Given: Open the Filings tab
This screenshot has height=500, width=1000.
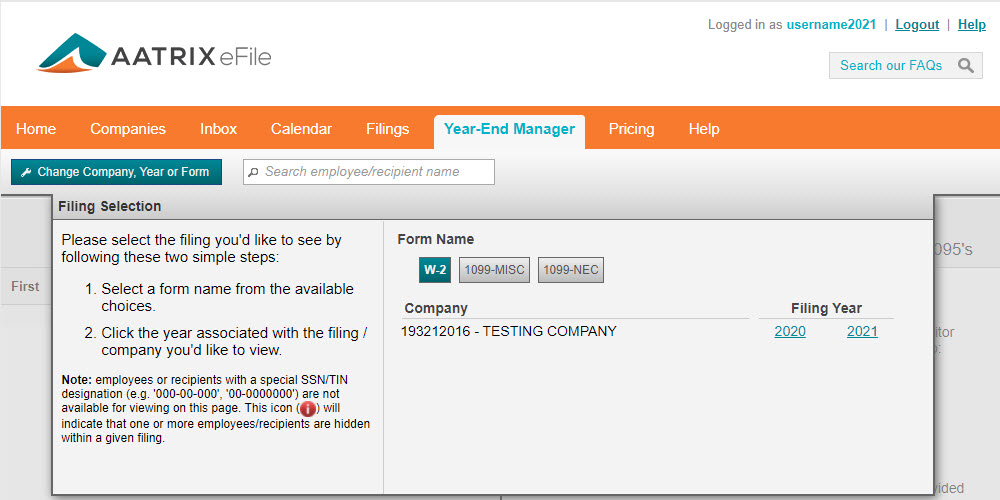Looking at the screenshot, I should (x=387, y=129).
